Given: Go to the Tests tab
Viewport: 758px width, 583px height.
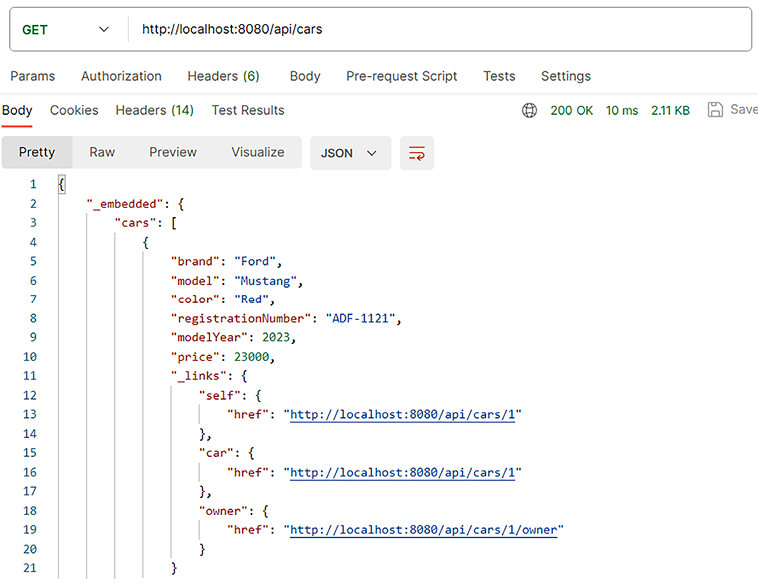Looking at the screenshot, I should 499,76.
